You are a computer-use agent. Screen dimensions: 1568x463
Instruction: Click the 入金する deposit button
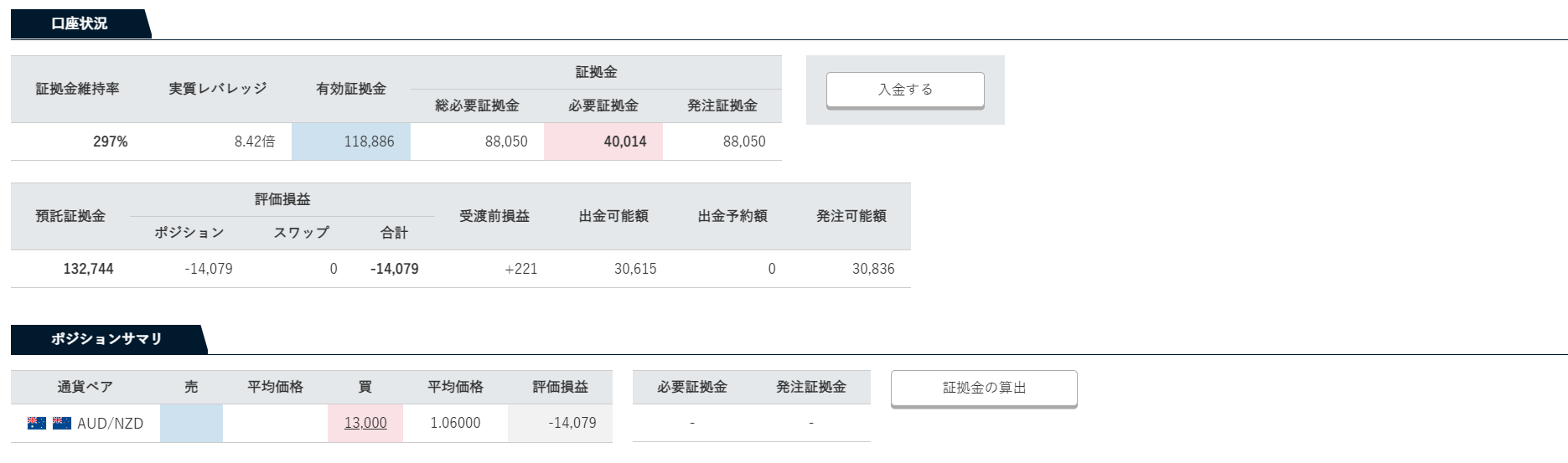905,90
